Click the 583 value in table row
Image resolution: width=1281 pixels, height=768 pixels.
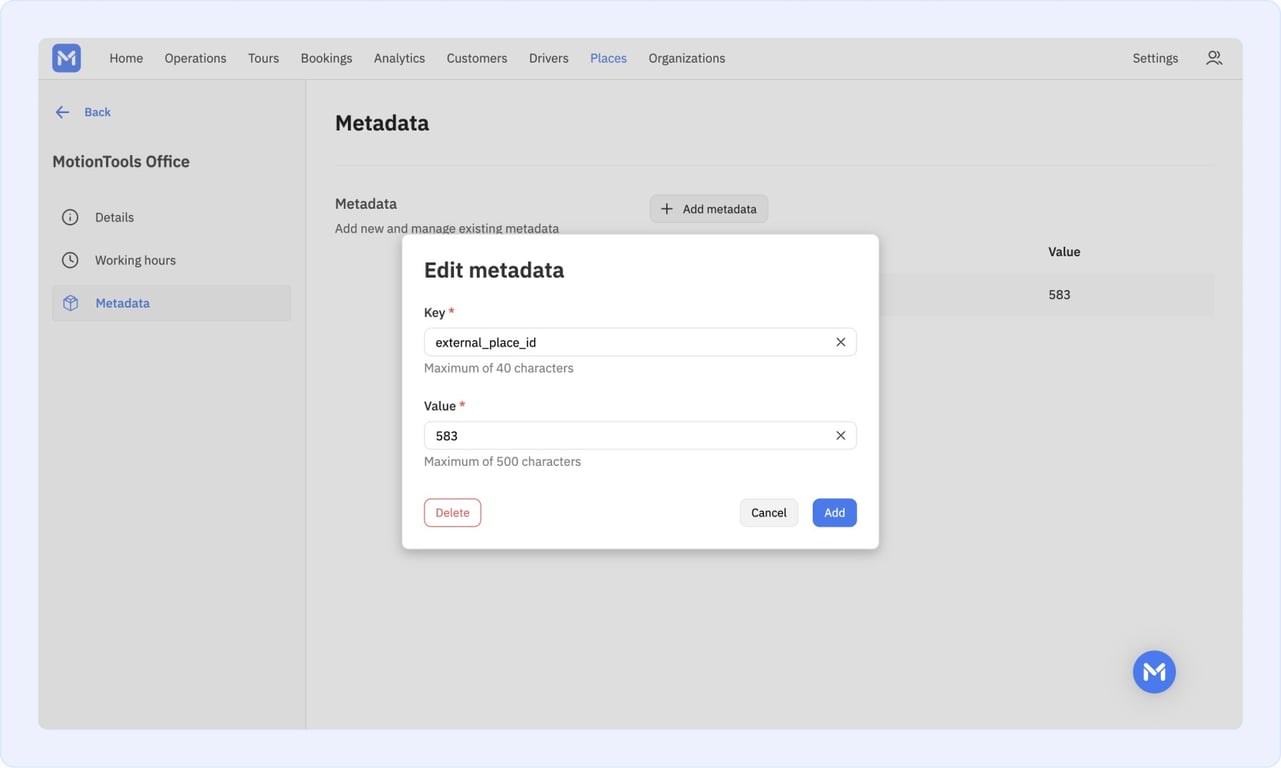pos(1059,295)
